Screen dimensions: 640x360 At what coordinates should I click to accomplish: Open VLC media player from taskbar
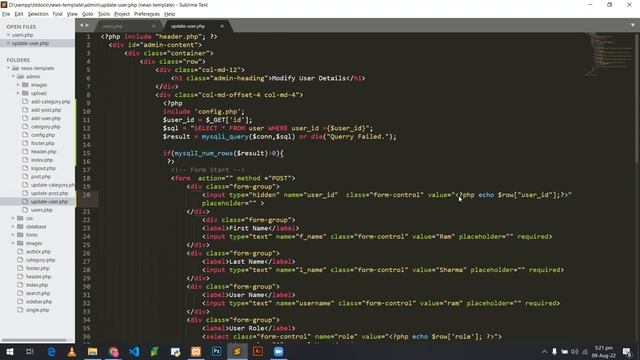click(x=72, y=351)
